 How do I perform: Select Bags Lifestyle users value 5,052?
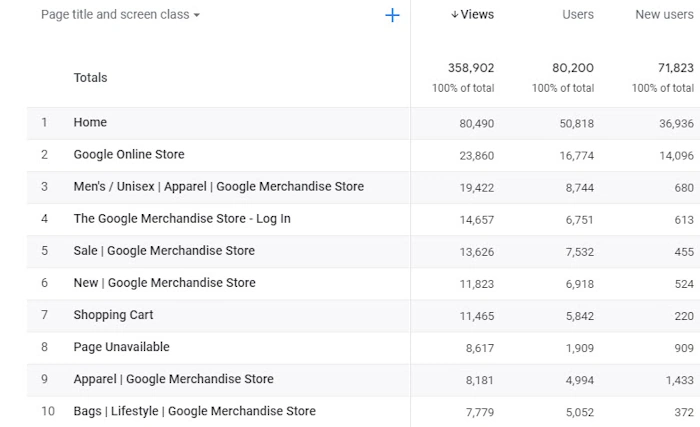(579, 413)
